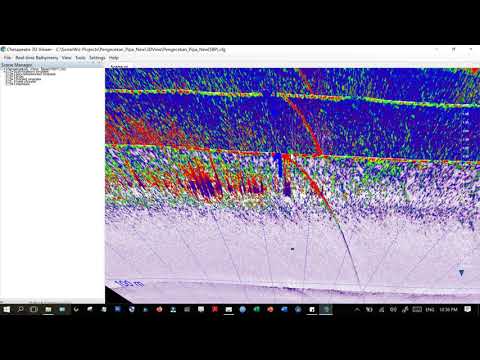The width and height of the screenshot is (480, 360).
Task: Open the Windows Start menu
Action: pos(7,309)
